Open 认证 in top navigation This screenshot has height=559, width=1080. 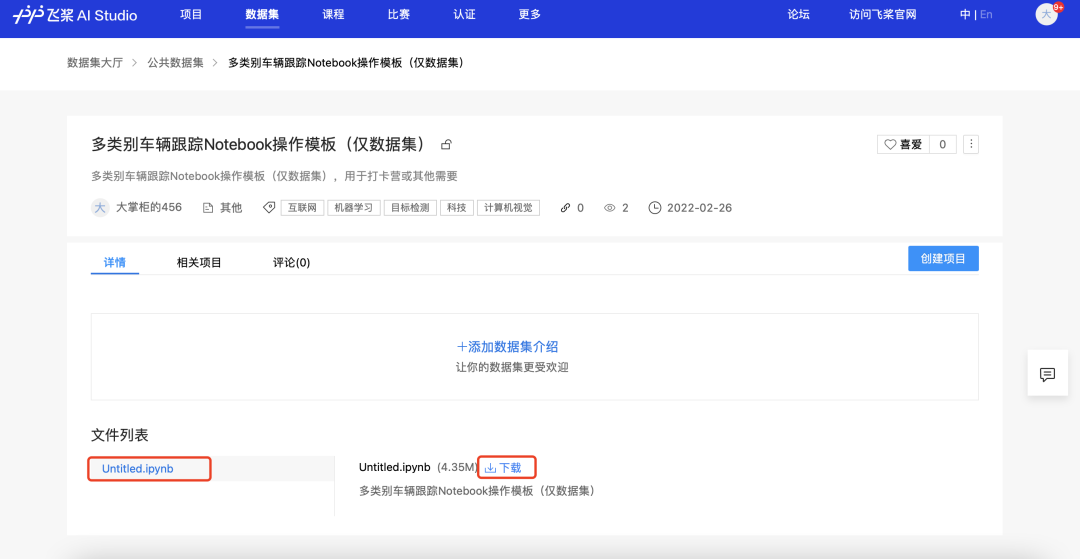464,14
